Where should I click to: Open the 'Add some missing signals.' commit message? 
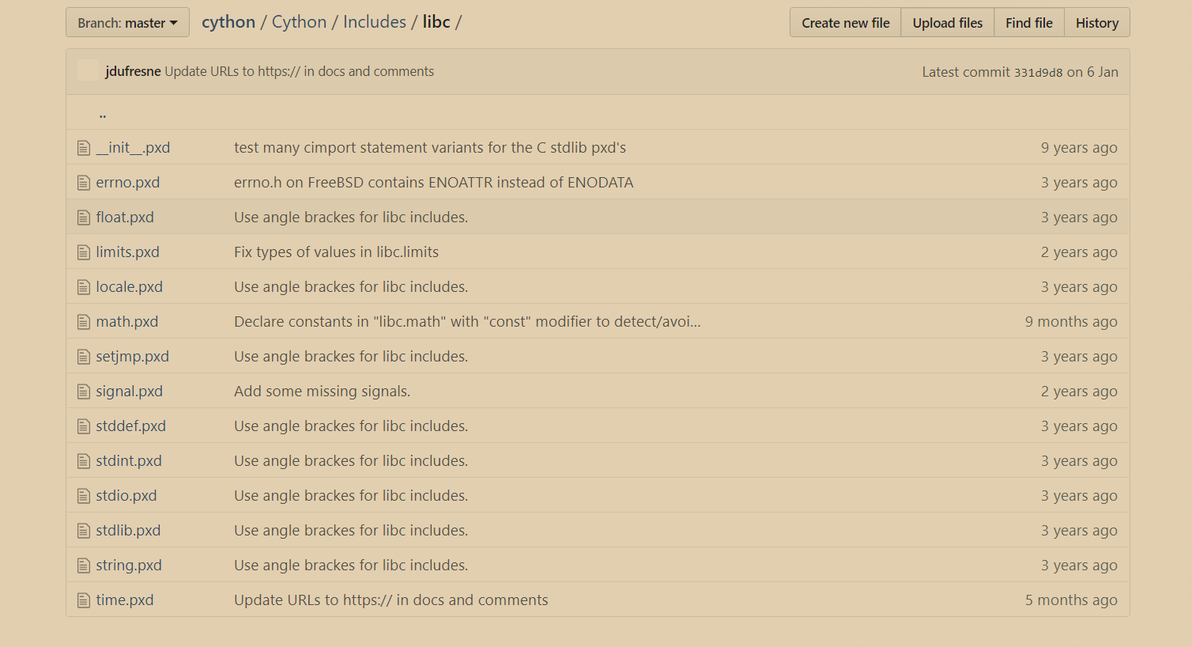pos(322,392)
